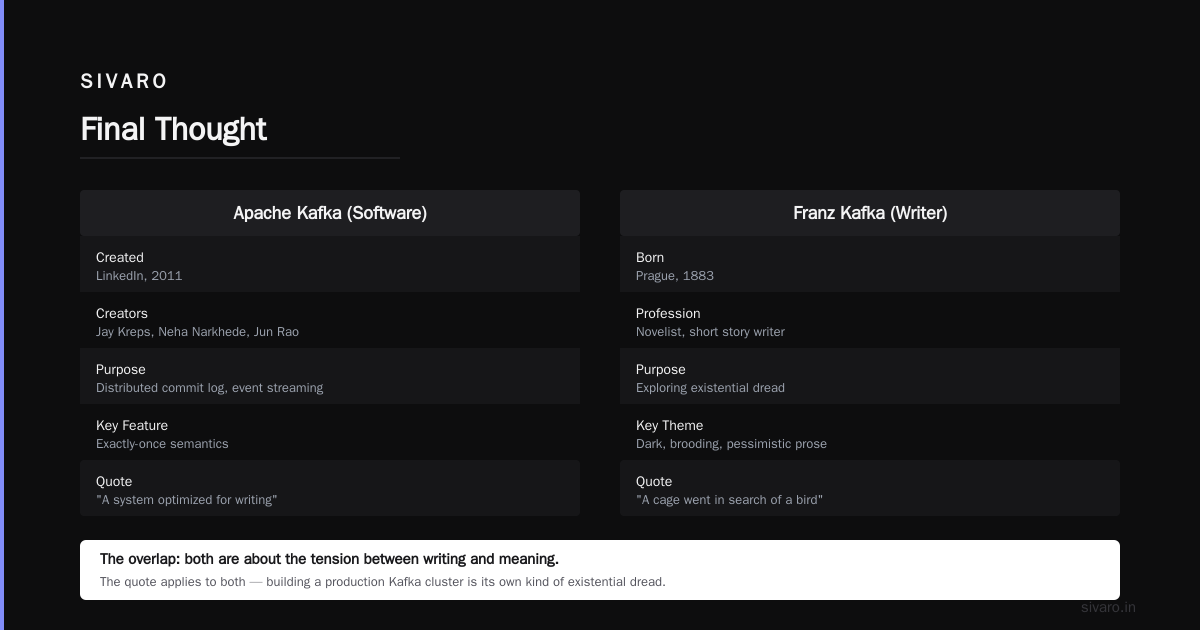Click the Purpose label under Franz Kafka
The width and height of the screenshot is (1200, 630).
click(x=661, y=369)
